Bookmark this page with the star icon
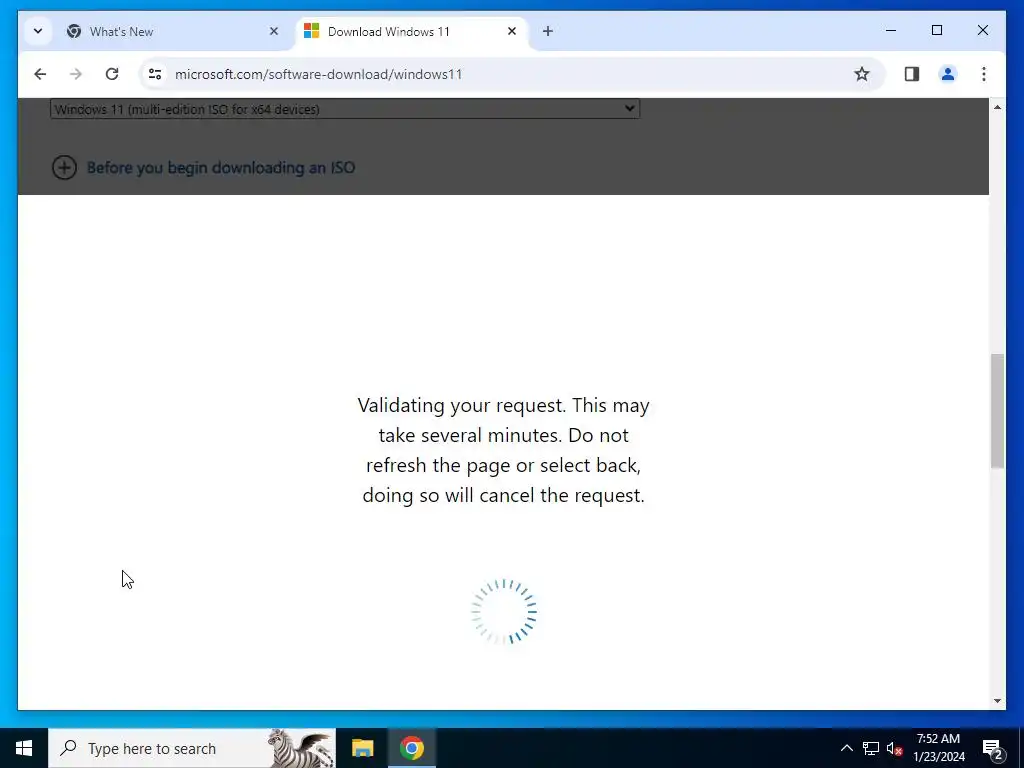1024x768 pixels. click(862, 74)
